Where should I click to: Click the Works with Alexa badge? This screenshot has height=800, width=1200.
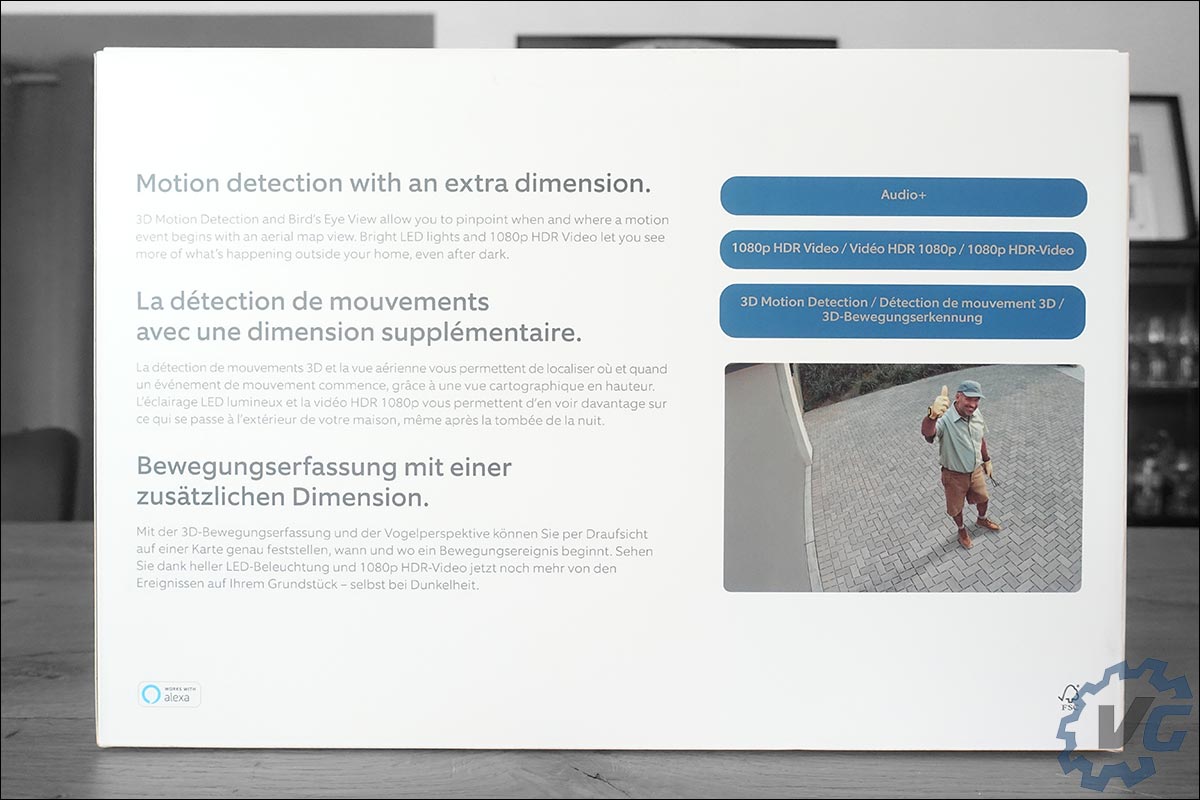pos(169,695)
